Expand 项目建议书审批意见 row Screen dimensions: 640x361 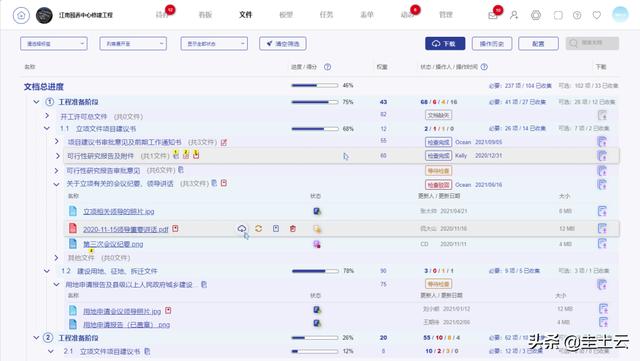(57, 141)
